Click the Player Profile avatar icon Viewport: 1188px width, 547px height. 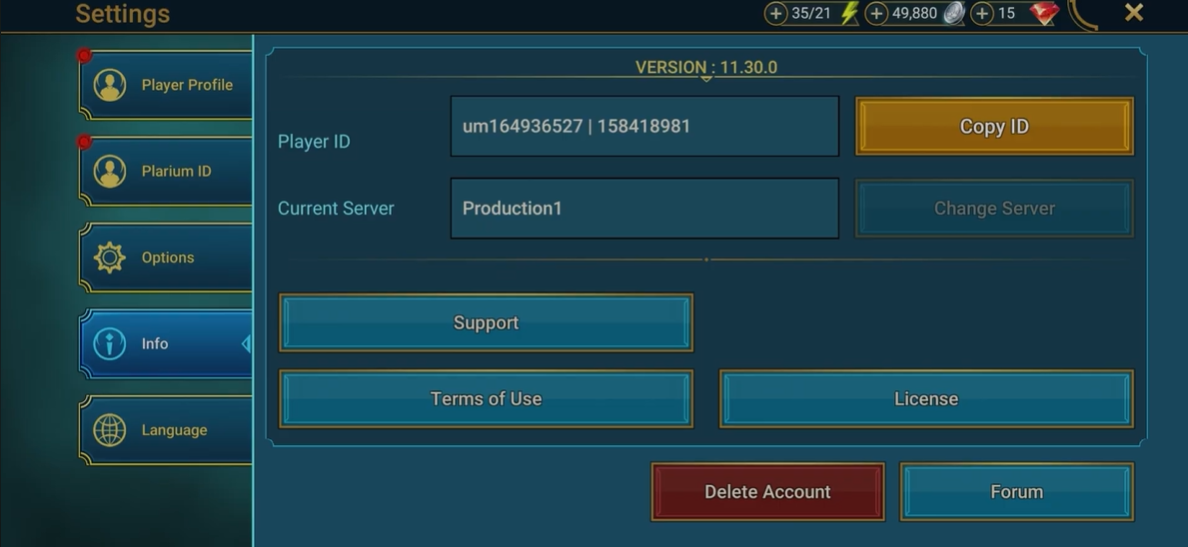click(x=110, y=85)
